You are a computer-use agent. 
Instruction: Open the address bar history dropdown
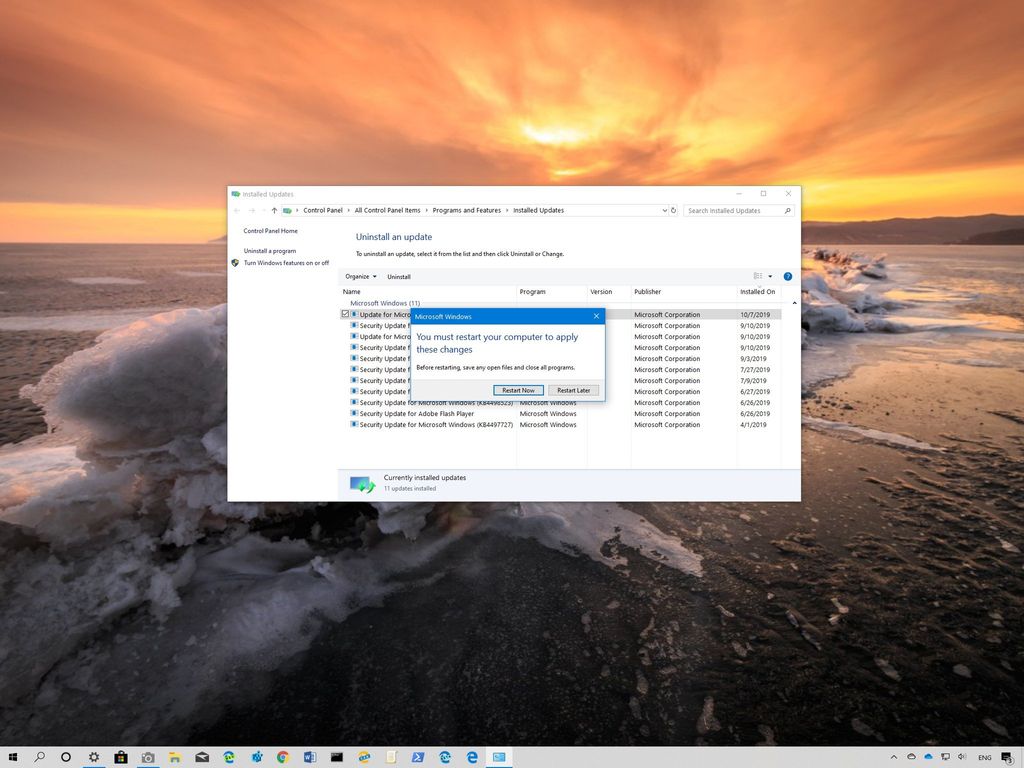pos(664,210)
